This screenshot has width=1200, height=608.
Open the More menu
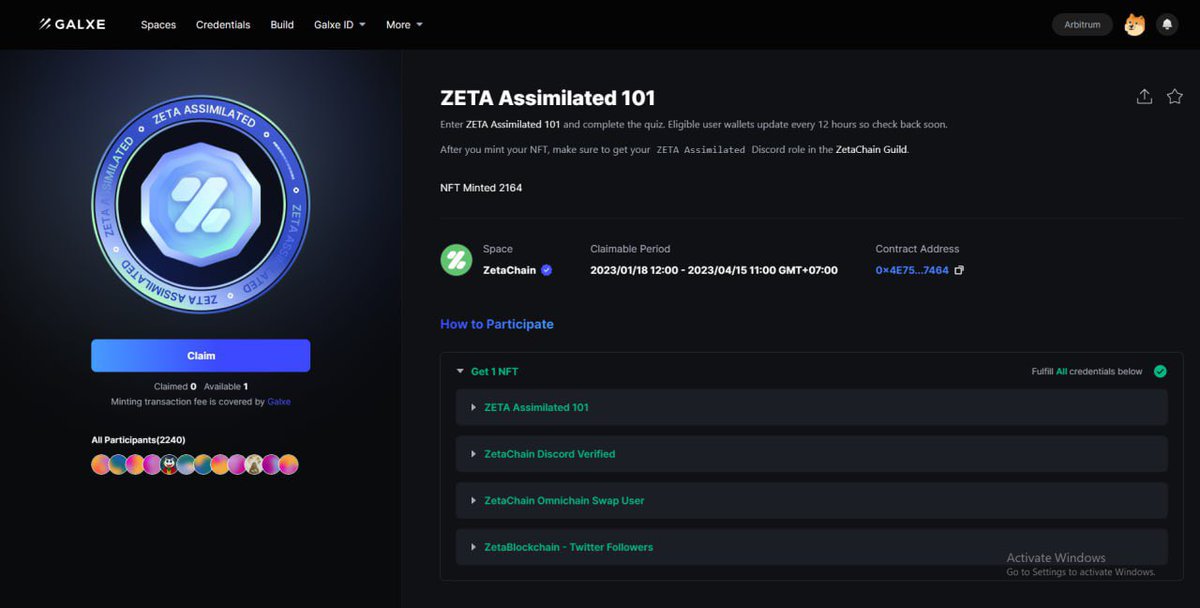coord(403,24)
